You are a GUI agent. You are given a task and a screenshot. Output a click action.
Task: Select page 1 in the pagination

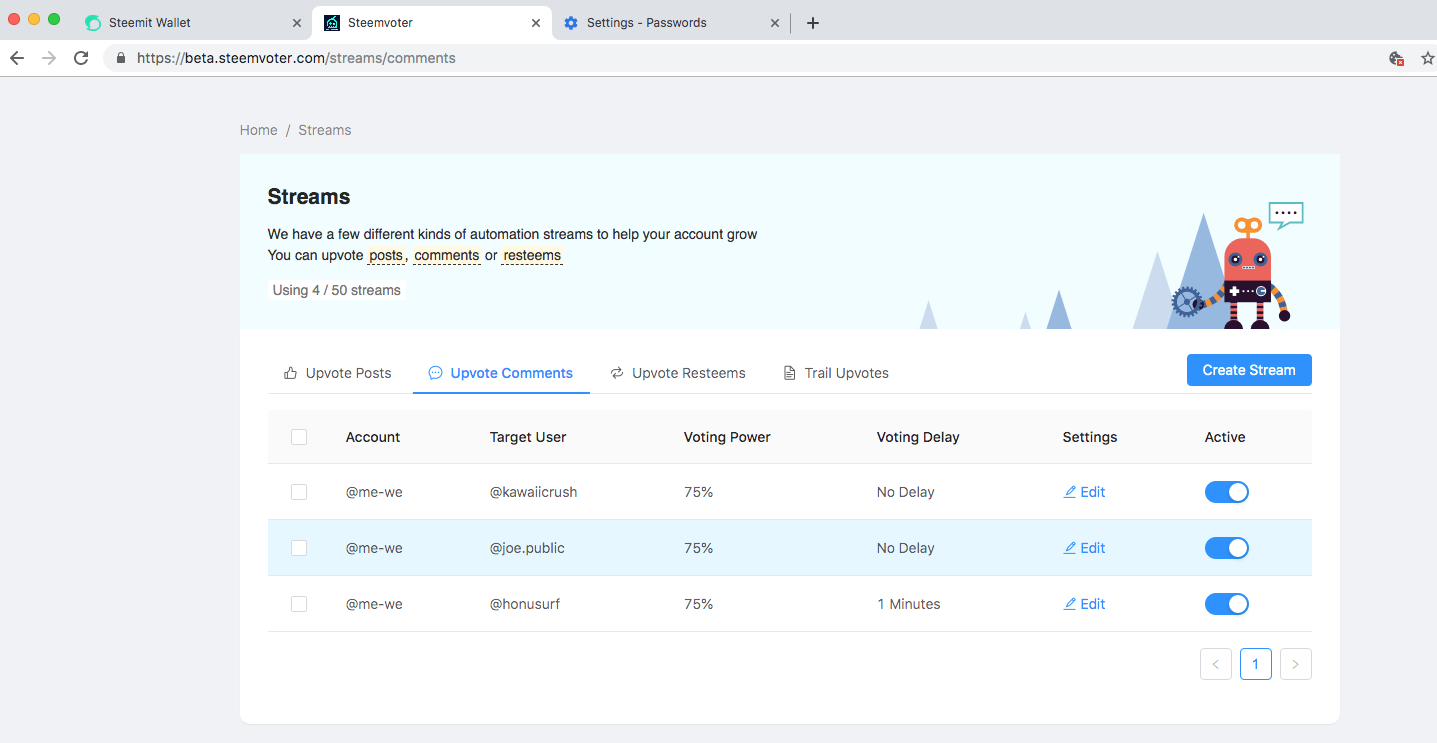(1256, 664)
